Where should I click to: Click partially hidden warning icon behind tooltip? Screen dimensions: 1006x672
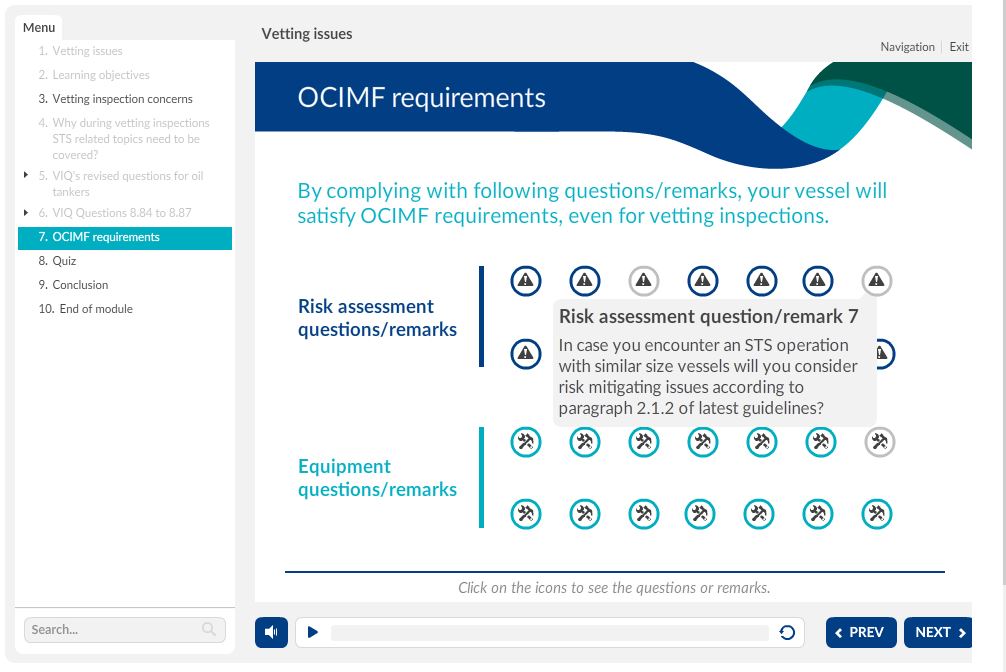coord(886,354)
